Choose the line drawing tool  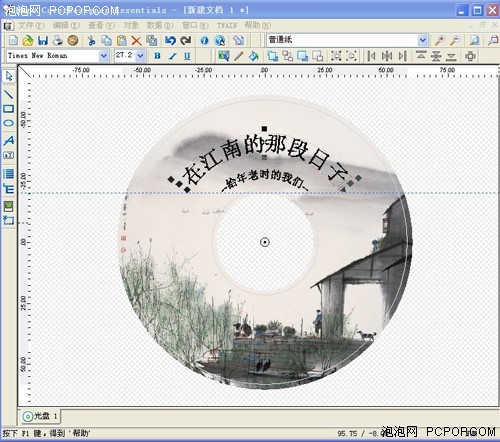click(9, 94)
